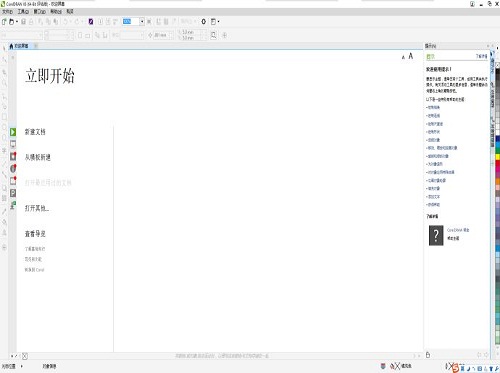
Task: Open the Workspace monitor icon in welcome sidebar
Action: click(13, 144)
